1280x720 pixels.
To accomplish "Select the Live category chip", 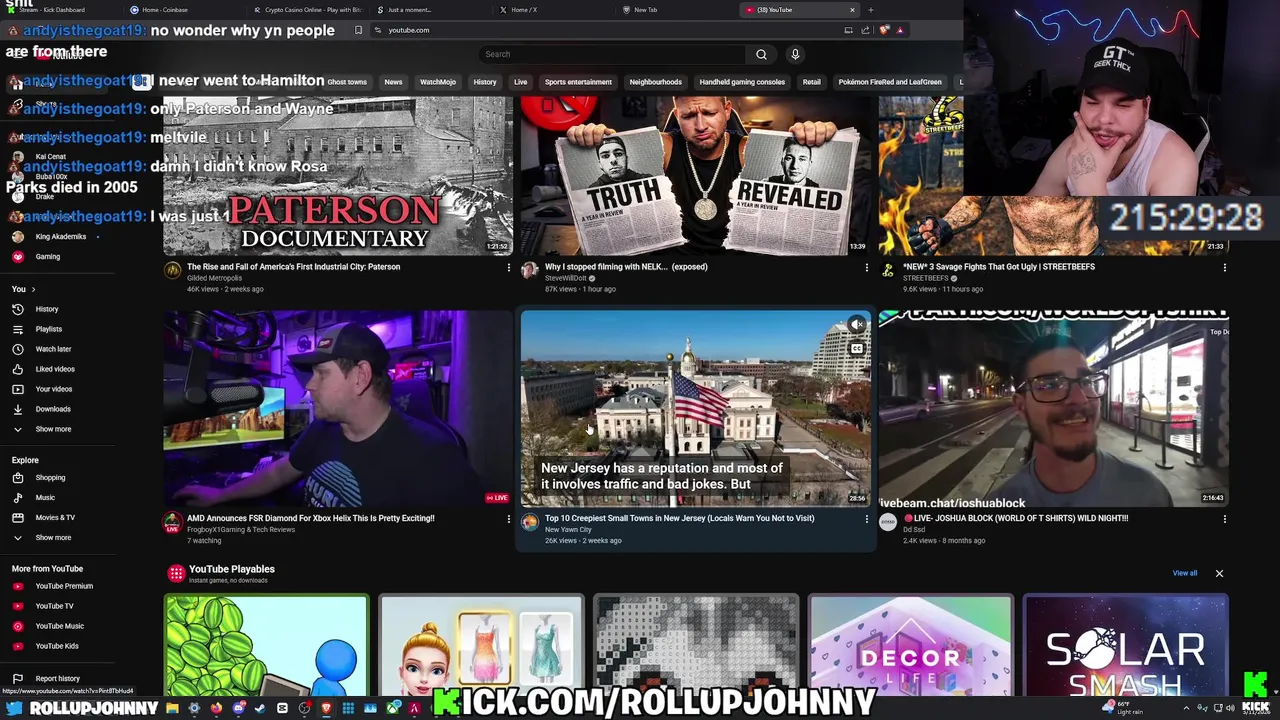I will 520,82.
